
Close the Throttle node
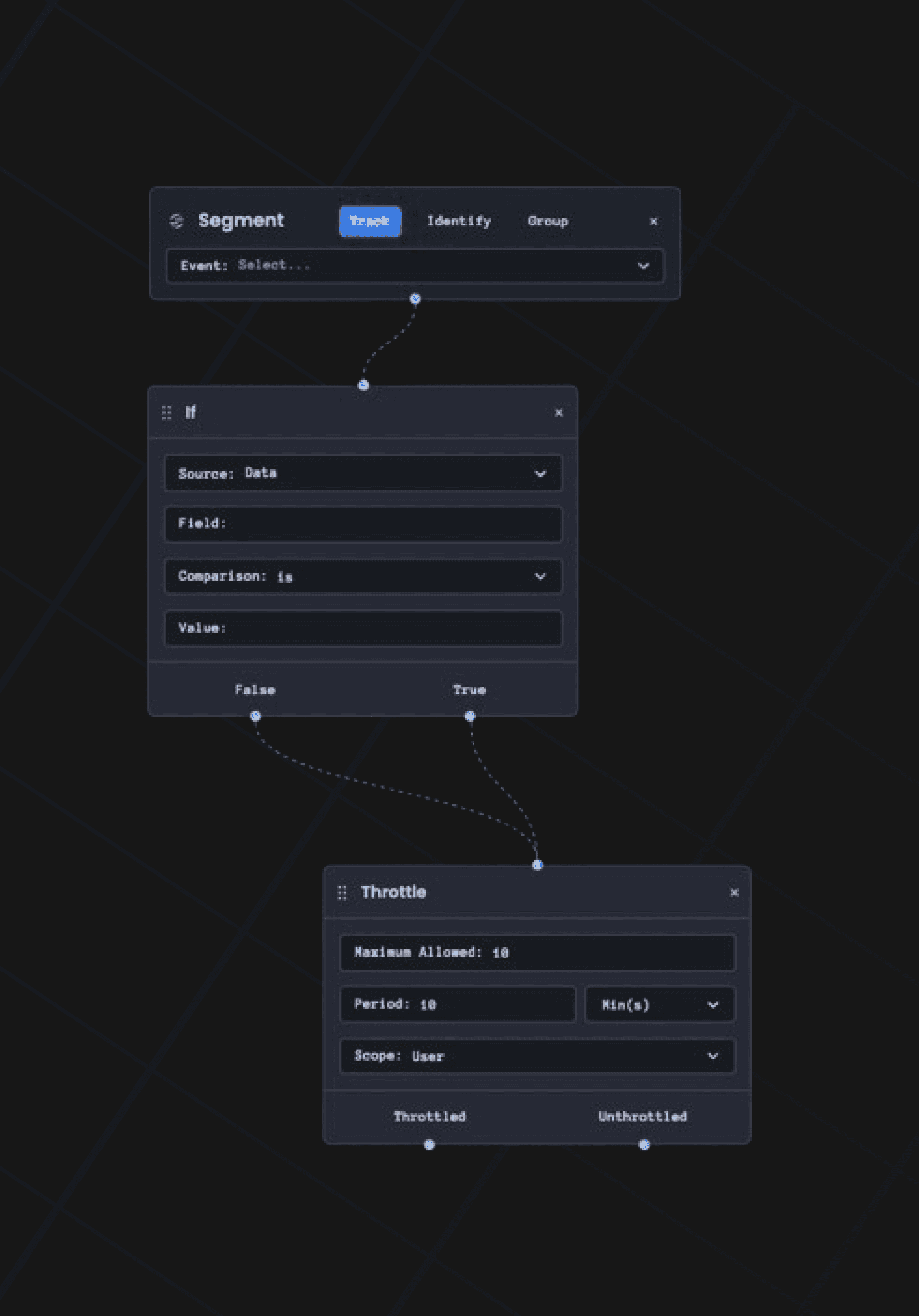tap(734, 893)
